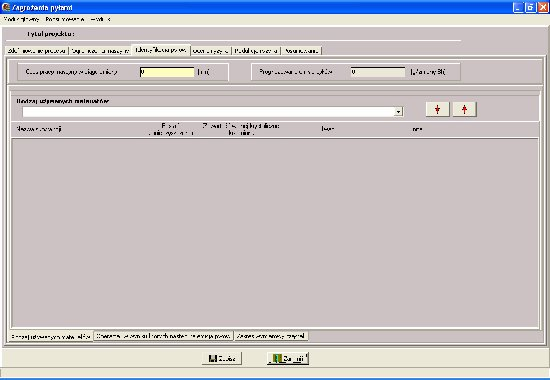Switch to the sixth, last upper tab

pyautogui.click(x=301, y=51)
